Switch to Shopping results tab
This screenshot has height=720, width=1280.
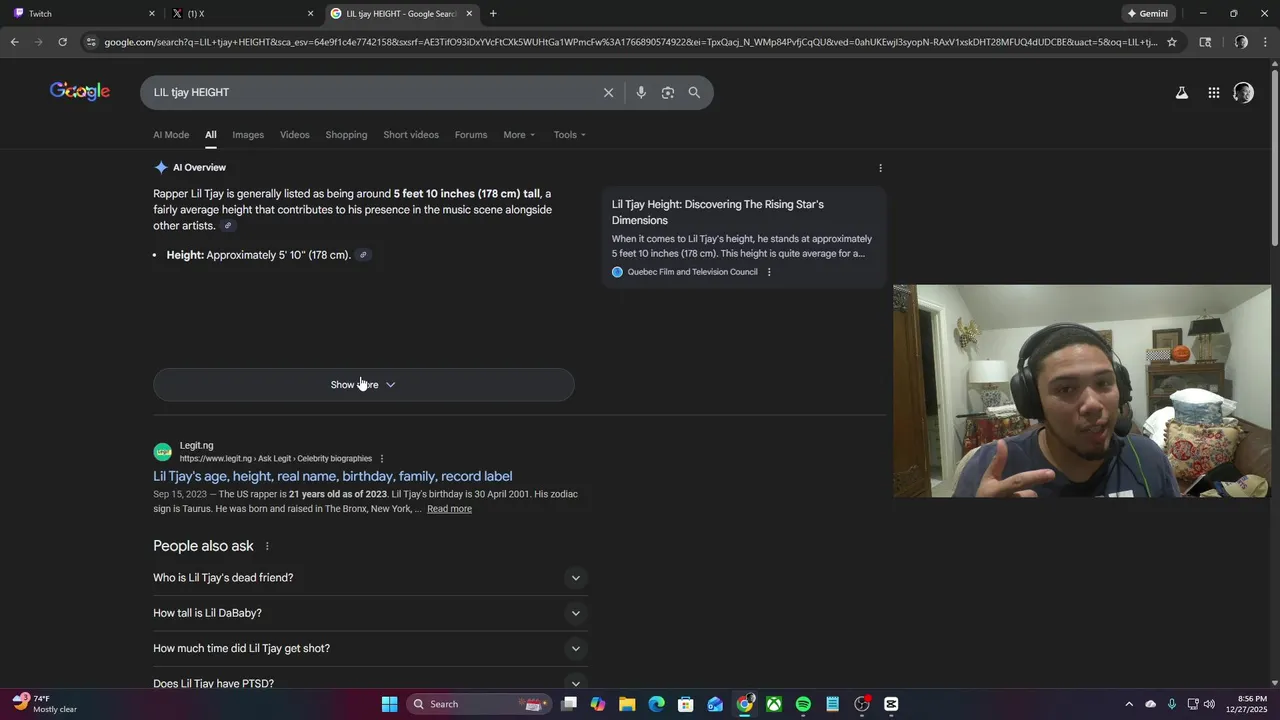pos(346,135)
